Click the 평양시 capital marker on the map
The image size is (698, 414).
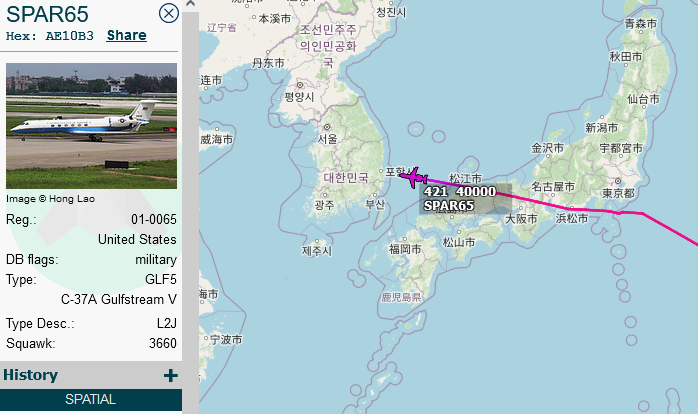300,85
